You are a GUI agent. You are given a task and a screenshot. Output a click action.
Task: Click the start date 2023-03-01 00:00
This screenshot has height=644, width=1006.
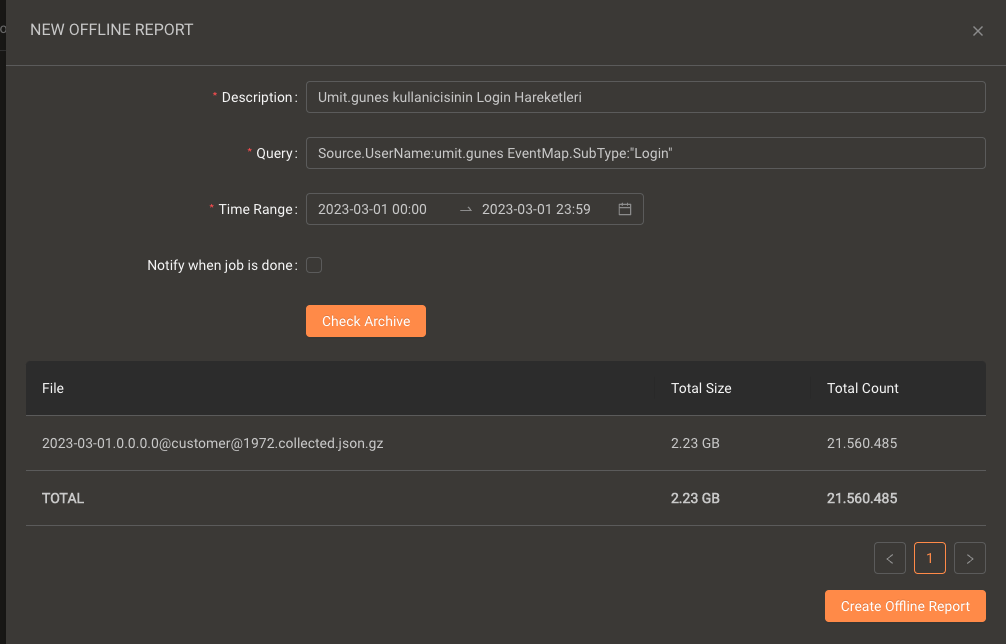[x=372, y=209]
